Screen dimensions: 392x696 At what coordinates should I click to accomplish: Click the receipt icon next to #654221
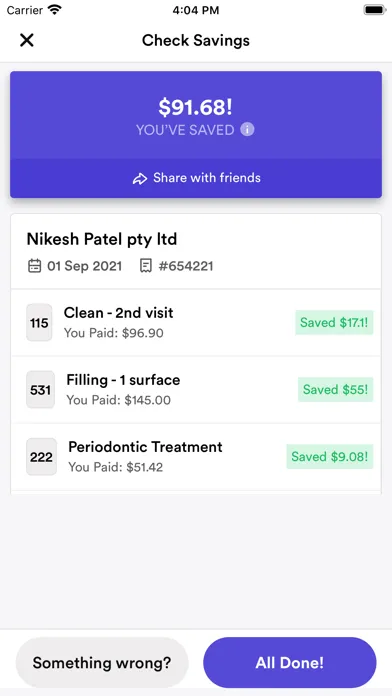point(145,266)
